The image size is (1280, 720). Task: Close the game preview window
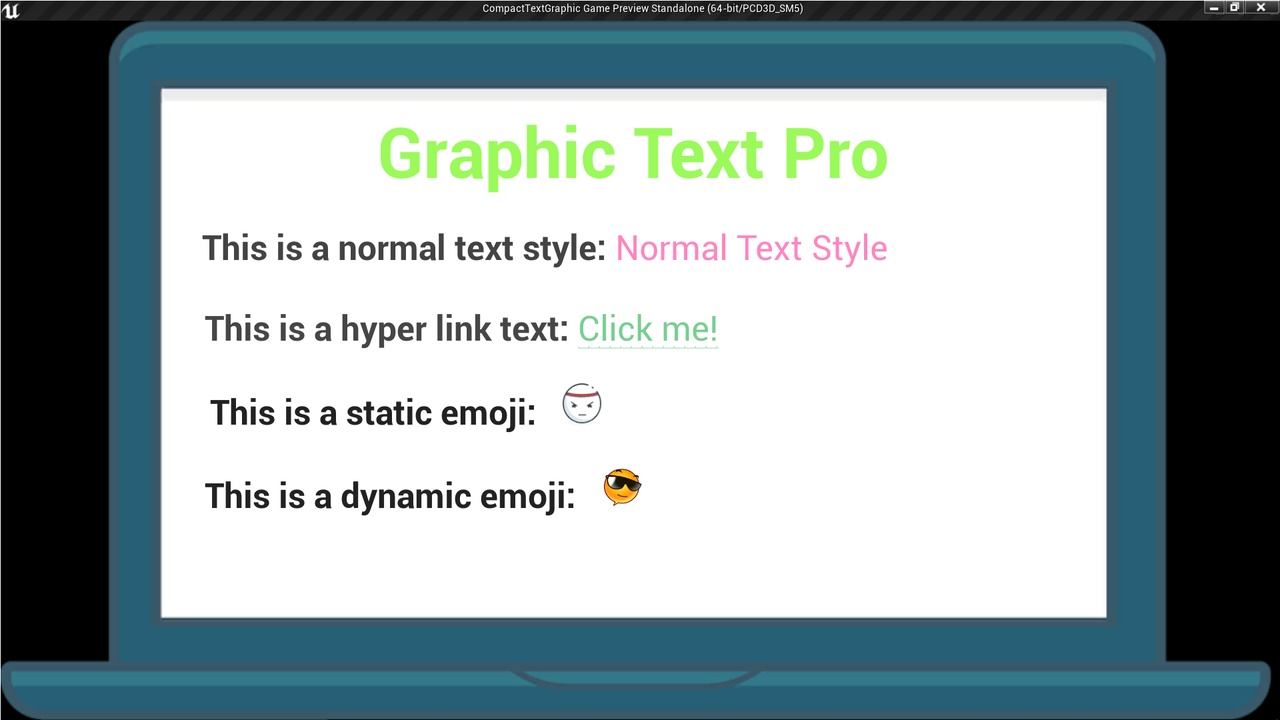pos(1260,8)
